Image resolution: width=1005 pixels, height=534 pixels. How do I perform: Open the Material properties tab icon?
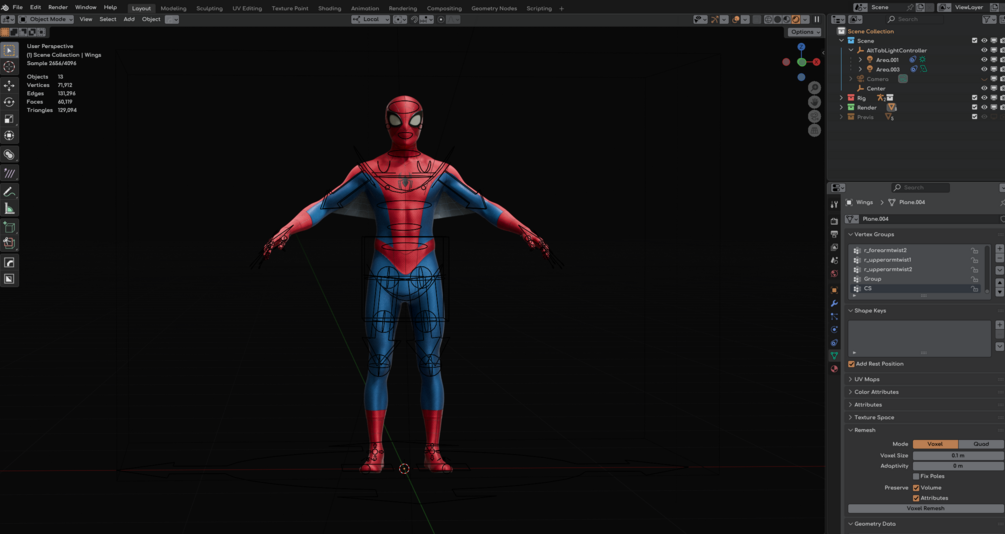click(834, 368)
